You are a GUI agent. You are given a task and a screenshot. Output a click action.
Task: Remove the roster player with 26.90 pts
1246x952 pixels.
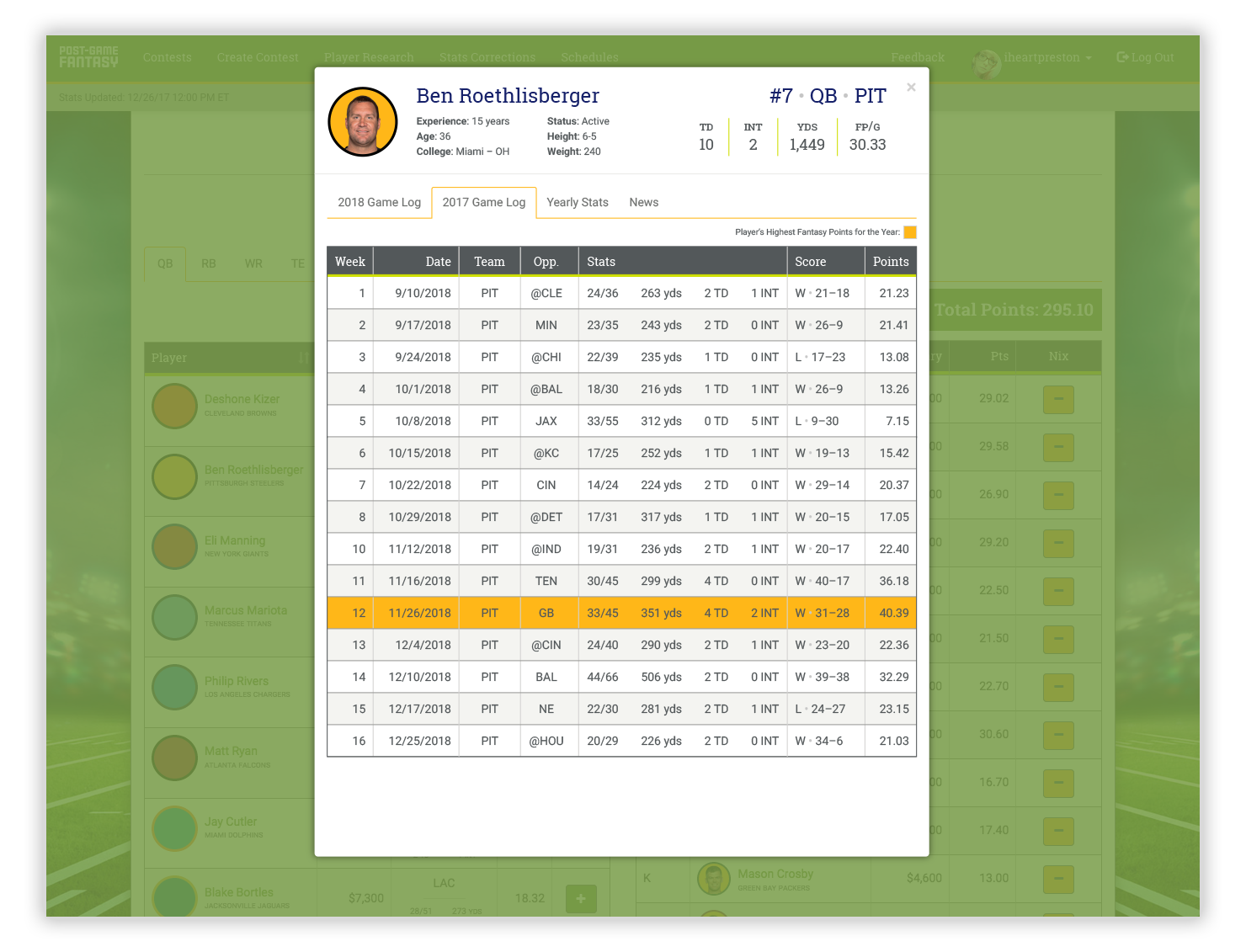(1058, 495)
